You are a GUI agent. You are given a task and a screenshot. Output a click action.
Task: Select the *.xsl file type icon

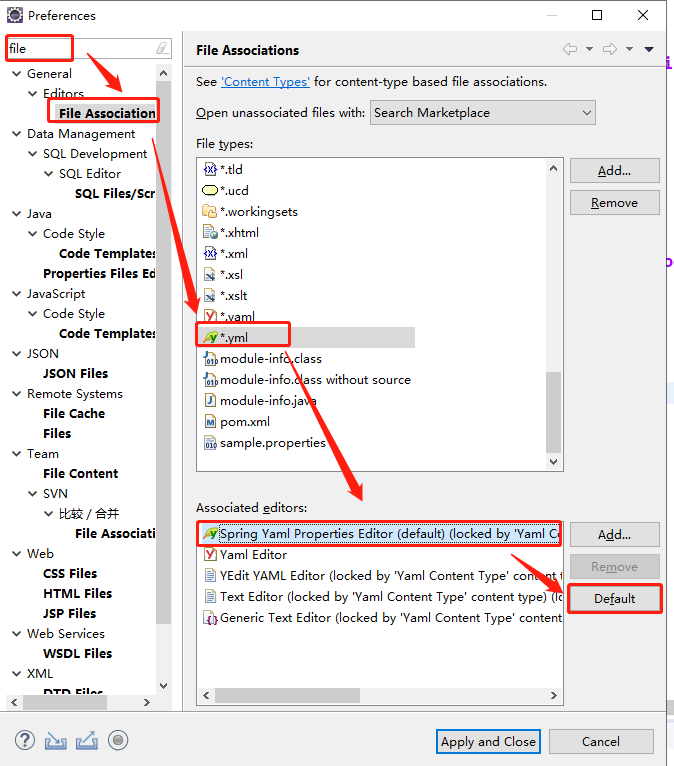(210, 275)
